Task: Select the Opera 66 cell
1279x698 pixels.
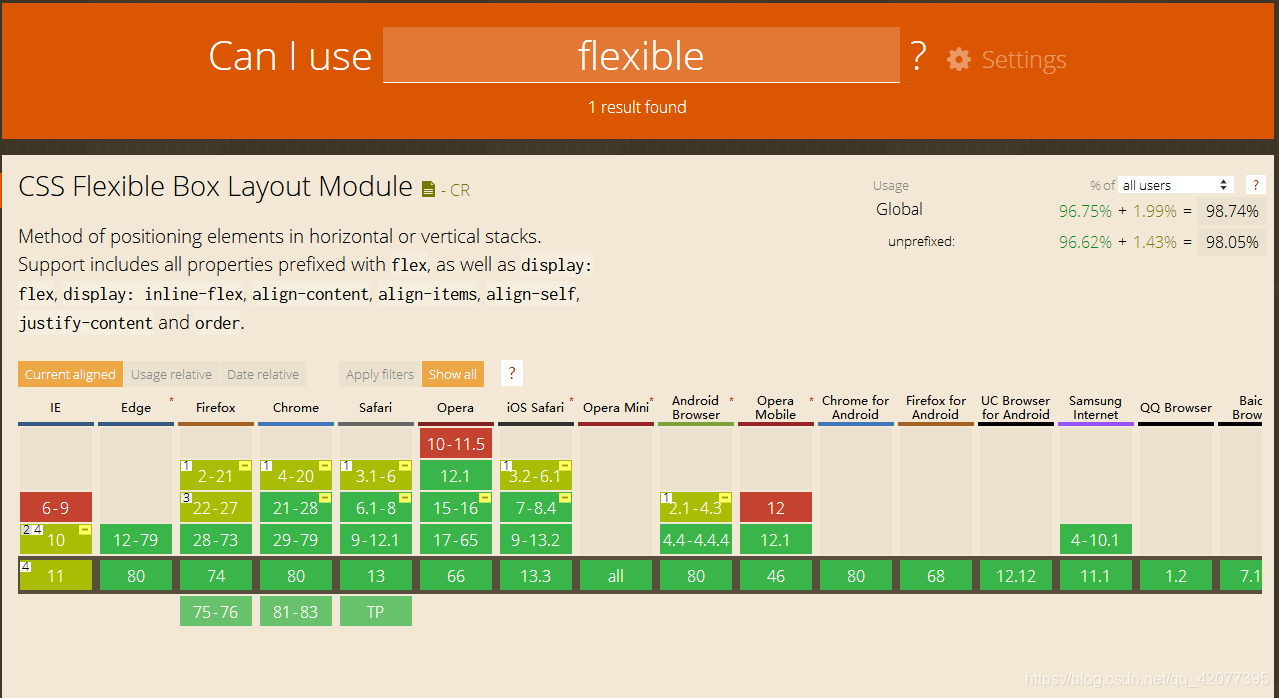Action: click(456, 575)
